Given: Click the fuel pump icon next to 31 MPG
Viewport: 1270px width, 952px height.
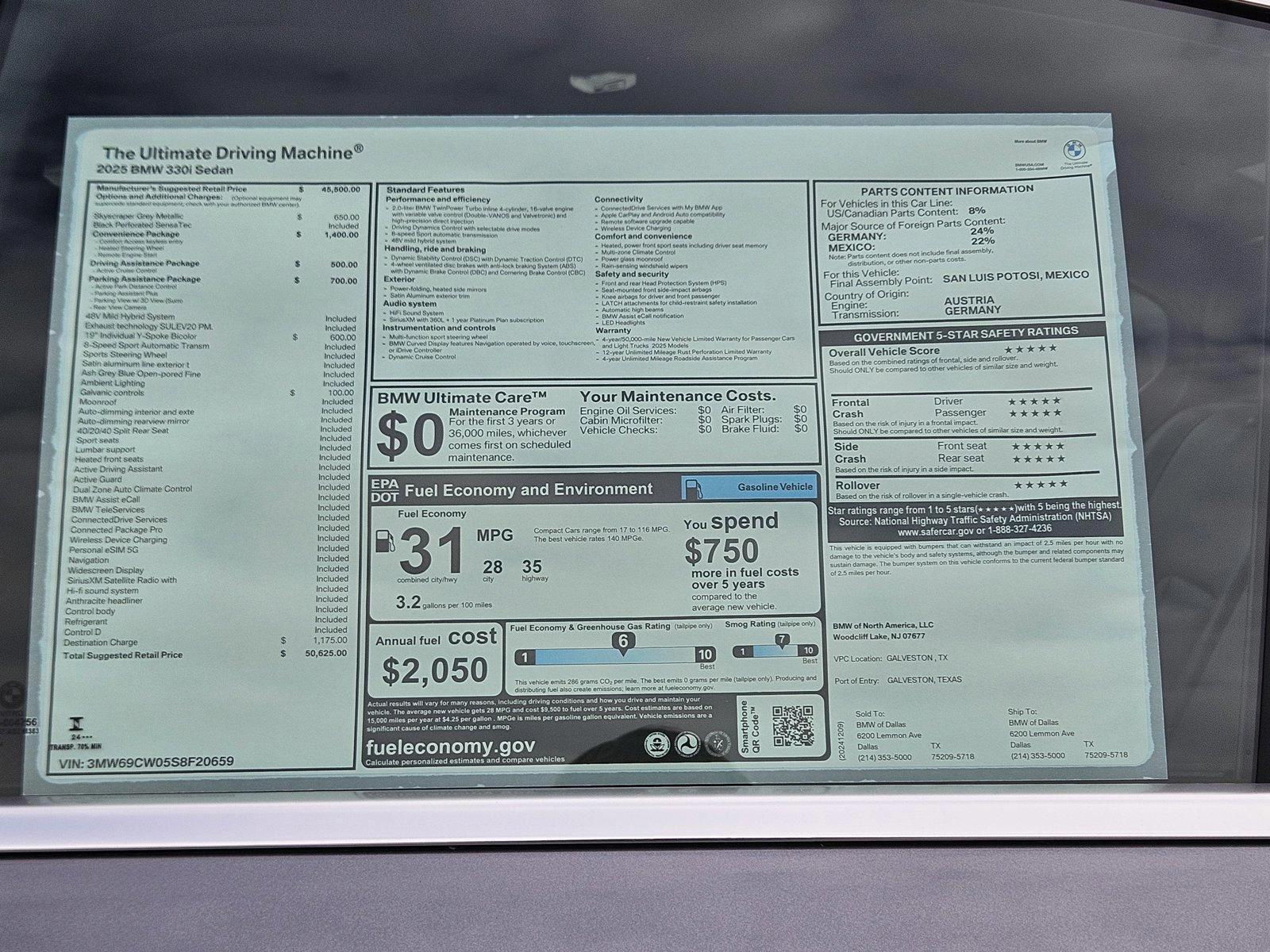Looking at the screenshot, I should [x=385, y=540].
